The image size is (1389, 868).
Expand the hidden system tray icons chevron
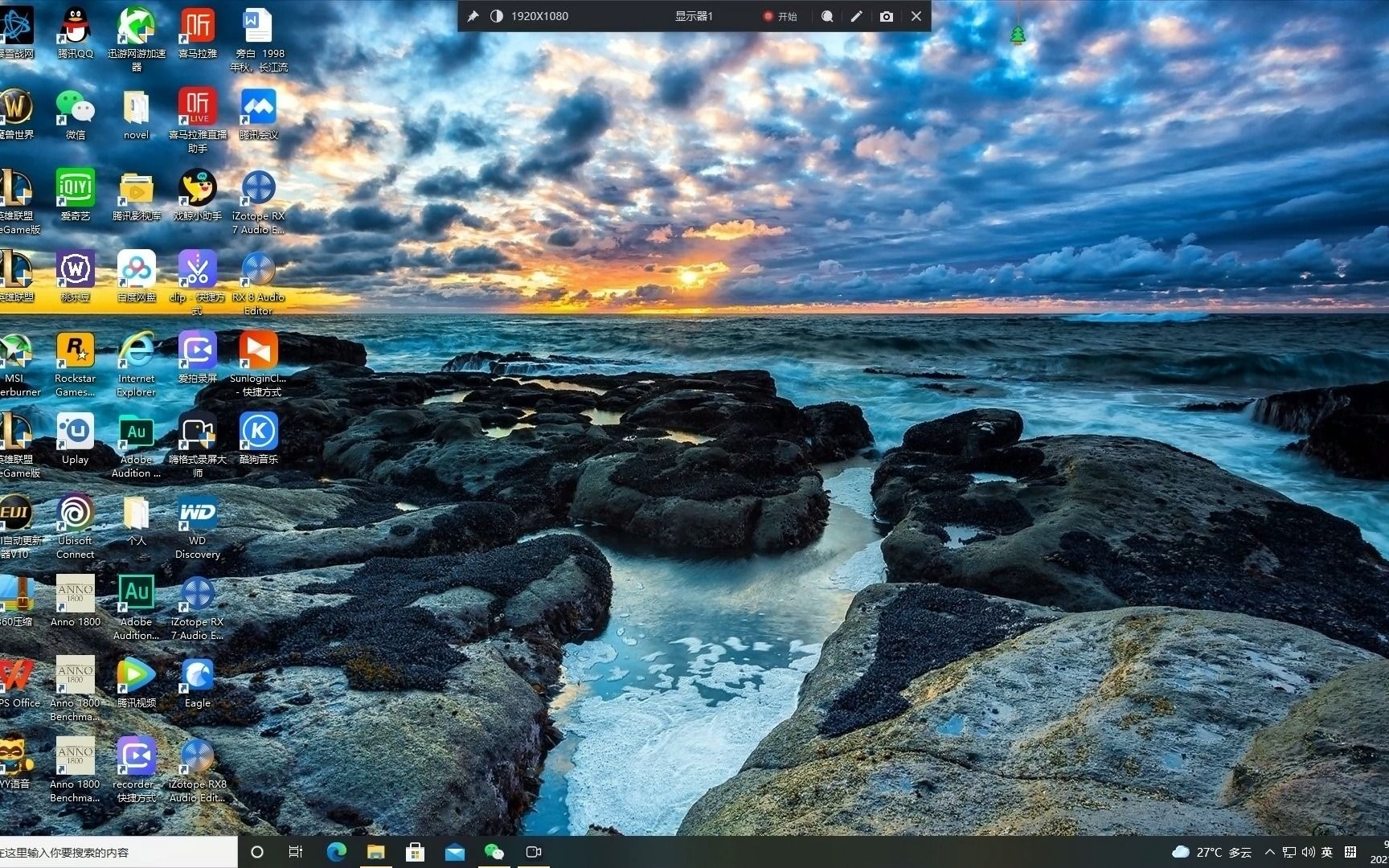point(1270,852)
